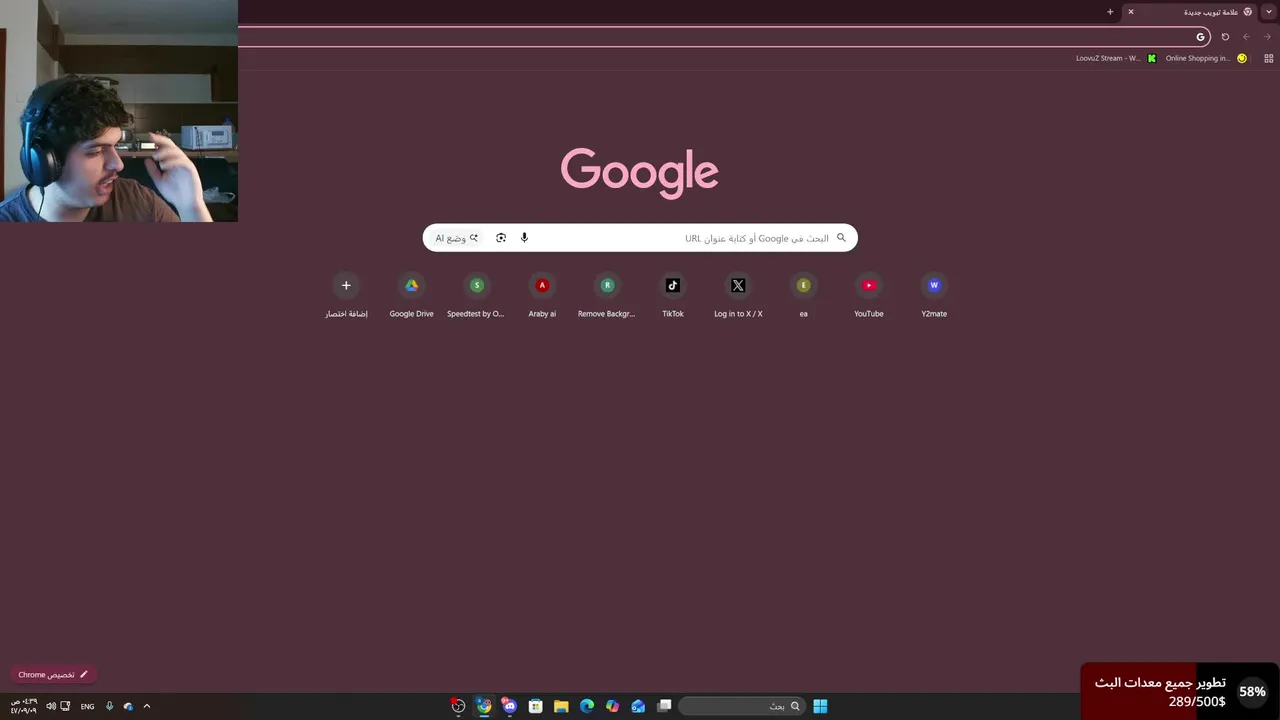Start voice search with the microphone icon
The height and width of the screenshot is (720, 1280).
click(x=524, y=238)
